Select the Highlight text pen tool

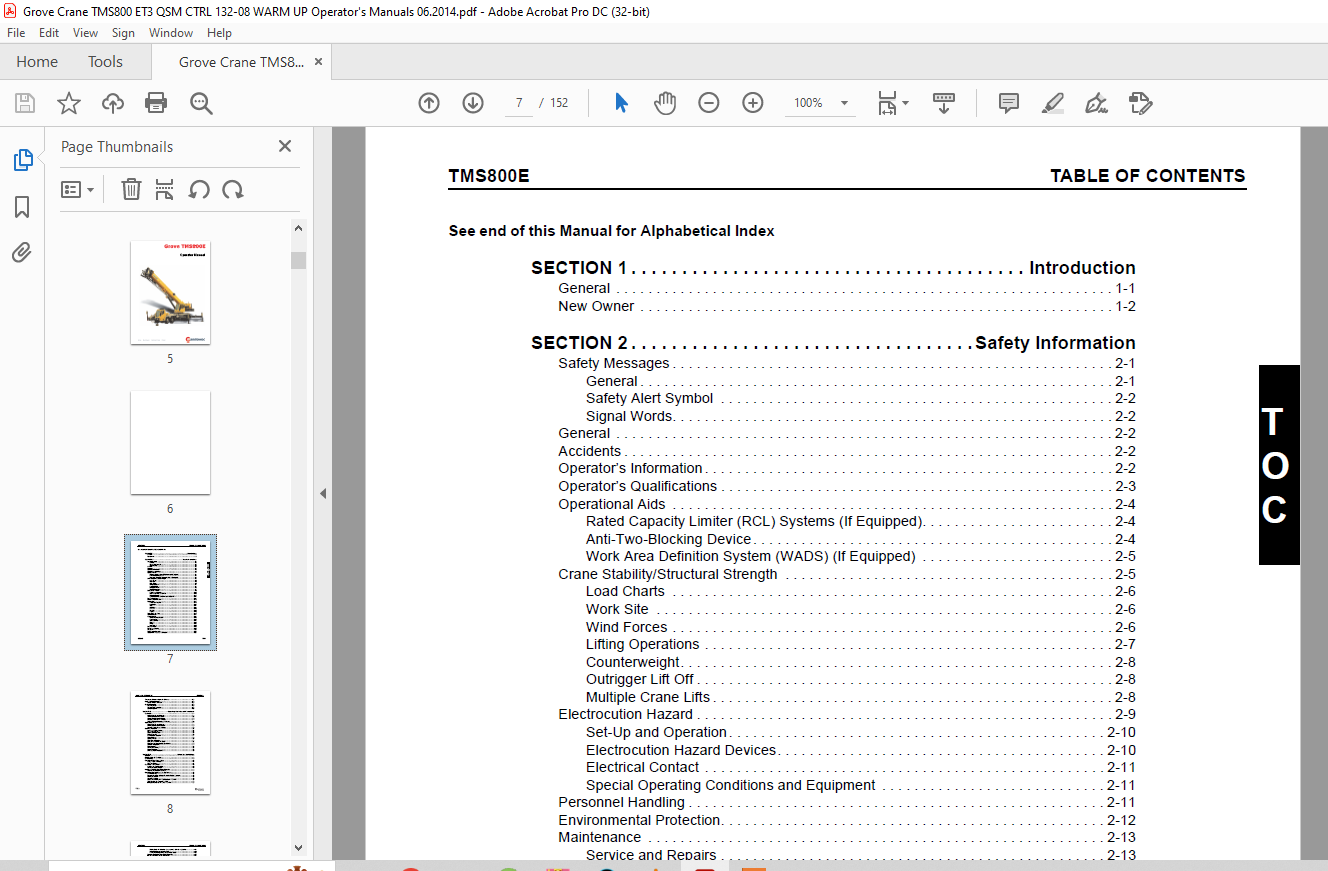[x=1053, y=103]
